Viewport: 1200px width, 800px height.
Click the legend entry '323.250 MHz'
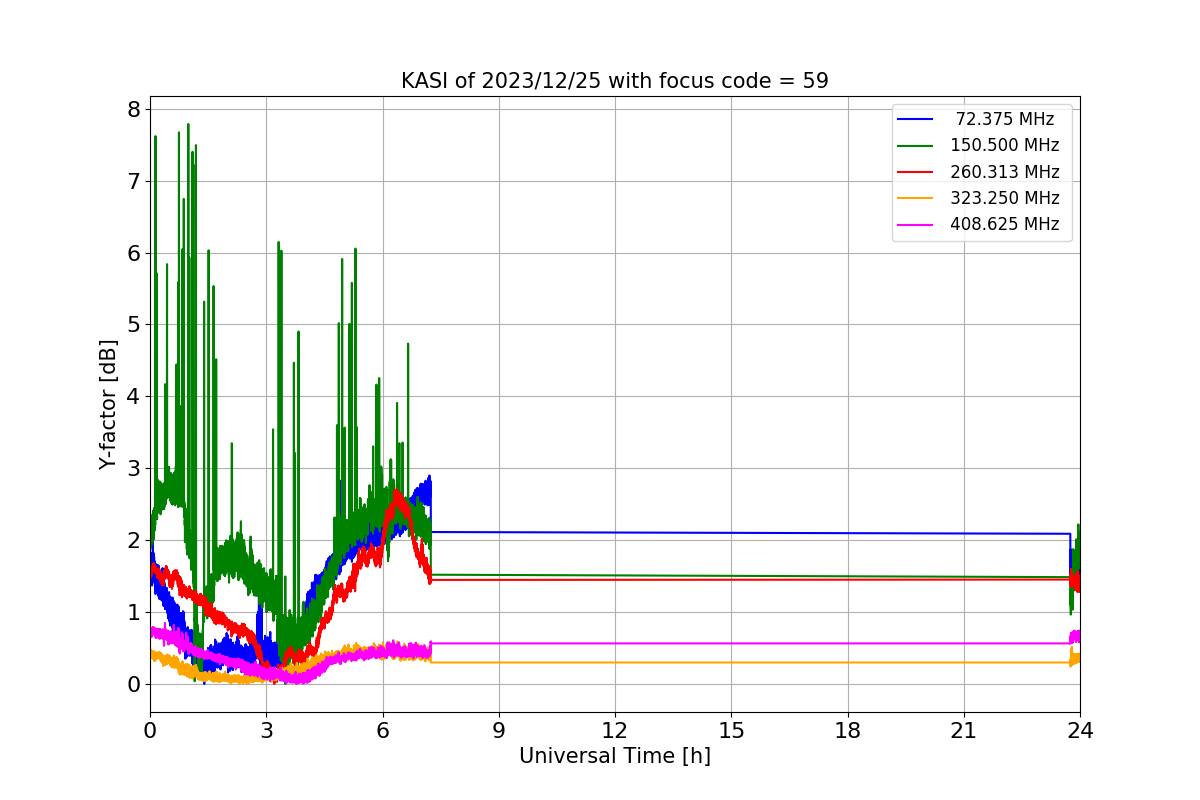pyautogui.click(x=1005, y=198)
